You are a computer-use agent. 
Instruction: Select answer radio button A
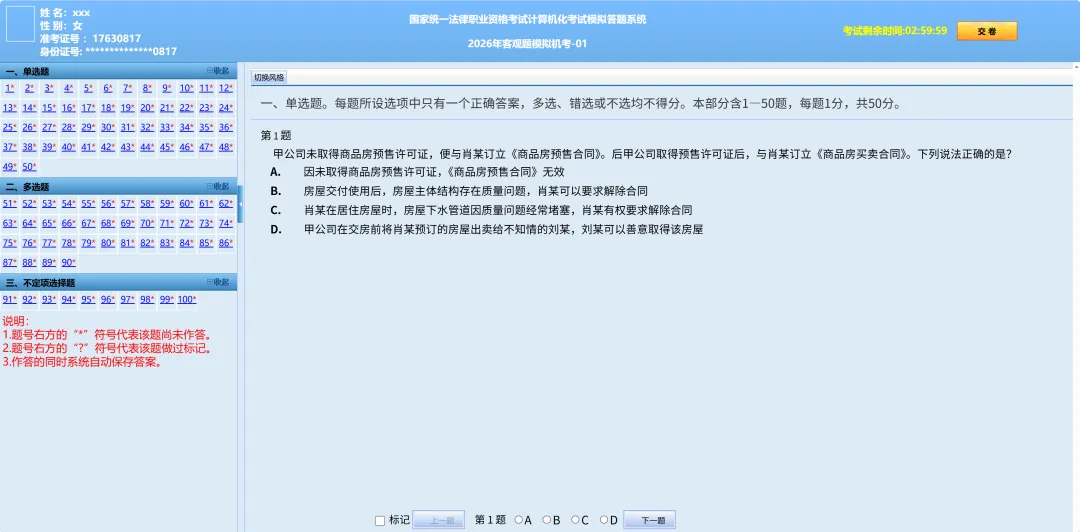point(519,520)
